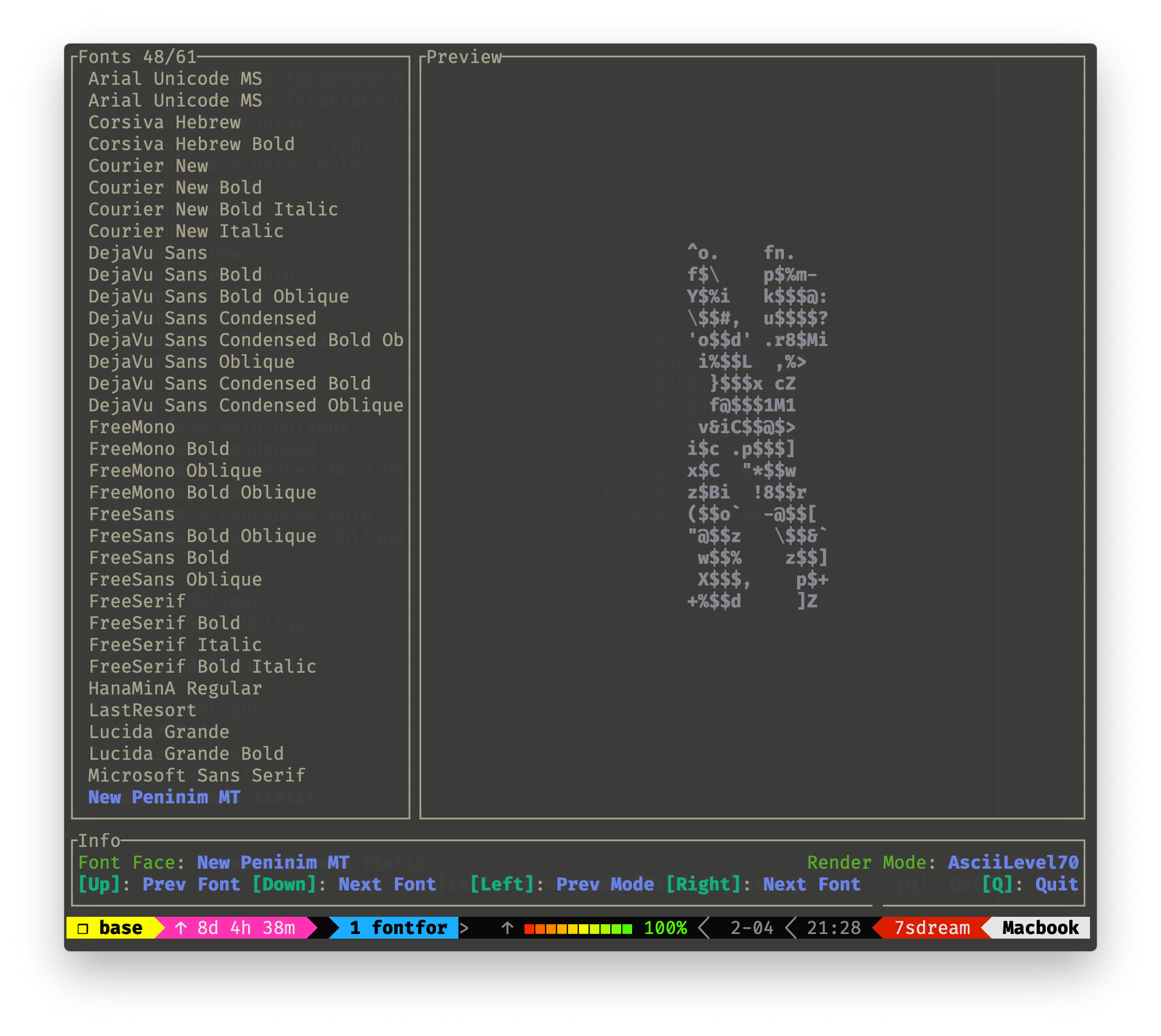The width and height of the screenshot is (1161, 1036).
Task: Select 'Corsiva Hebrew' in the font list
Action: coord(164,122)
